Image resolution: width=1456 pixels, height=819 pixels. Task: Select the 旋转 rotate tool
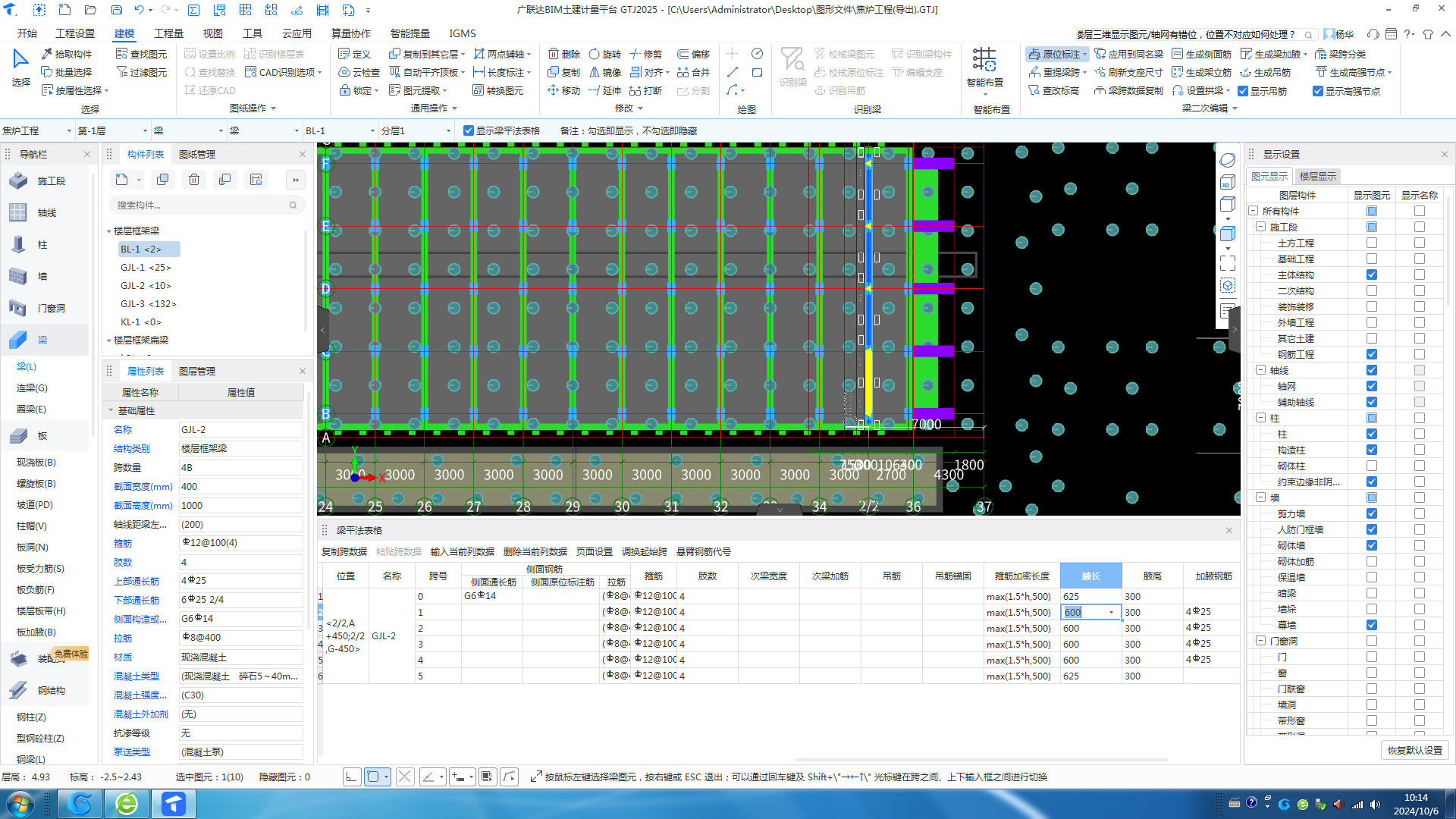(x=605, y=54)
